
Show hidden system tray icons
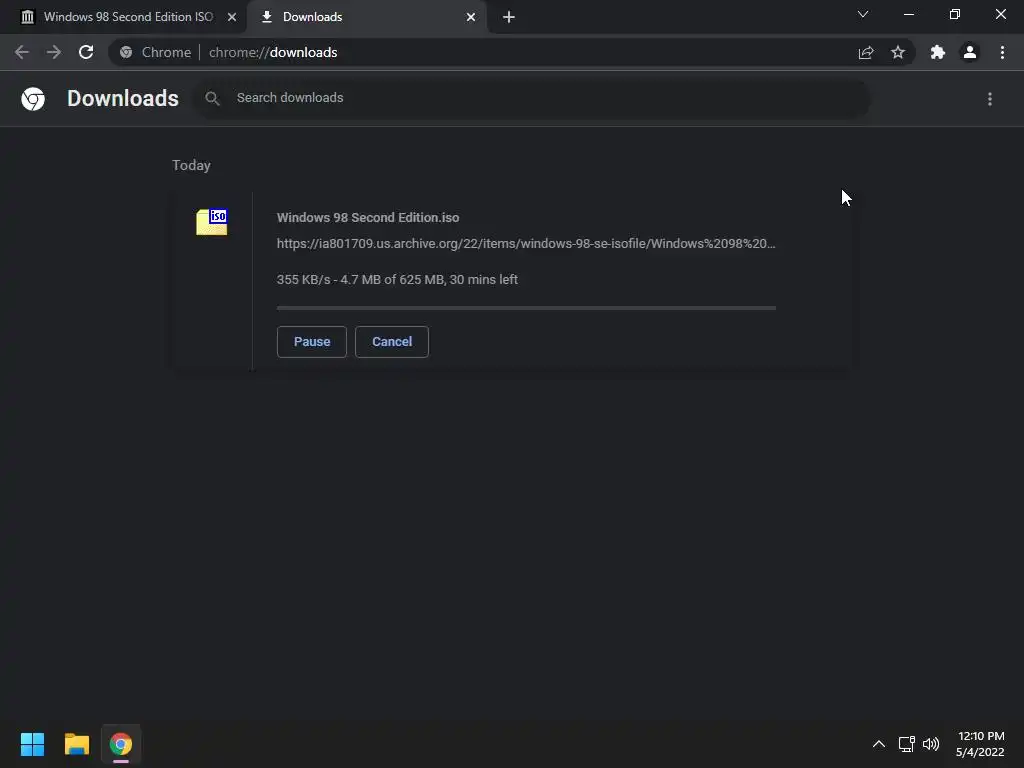tap(879, 744)
